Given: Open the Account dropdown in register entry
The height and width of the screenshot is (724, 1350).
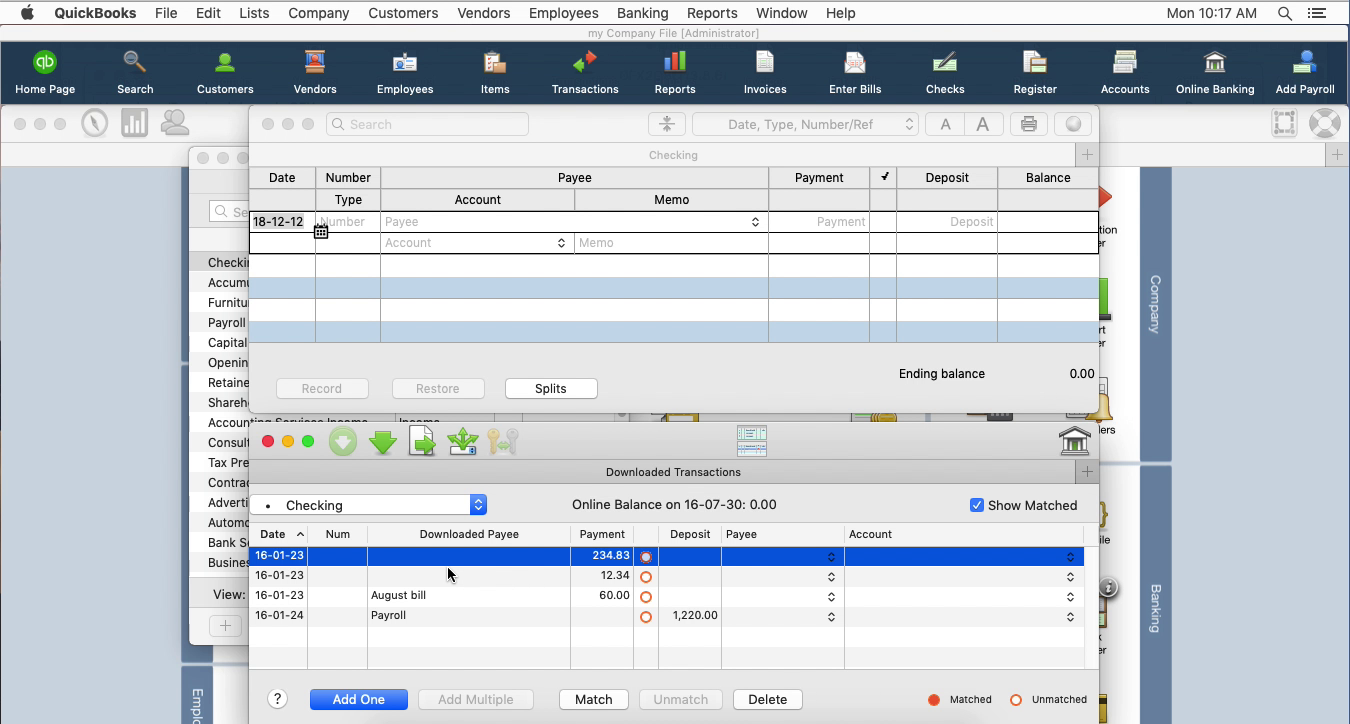Looking at the screenshot, I should (x=561, y=243).
